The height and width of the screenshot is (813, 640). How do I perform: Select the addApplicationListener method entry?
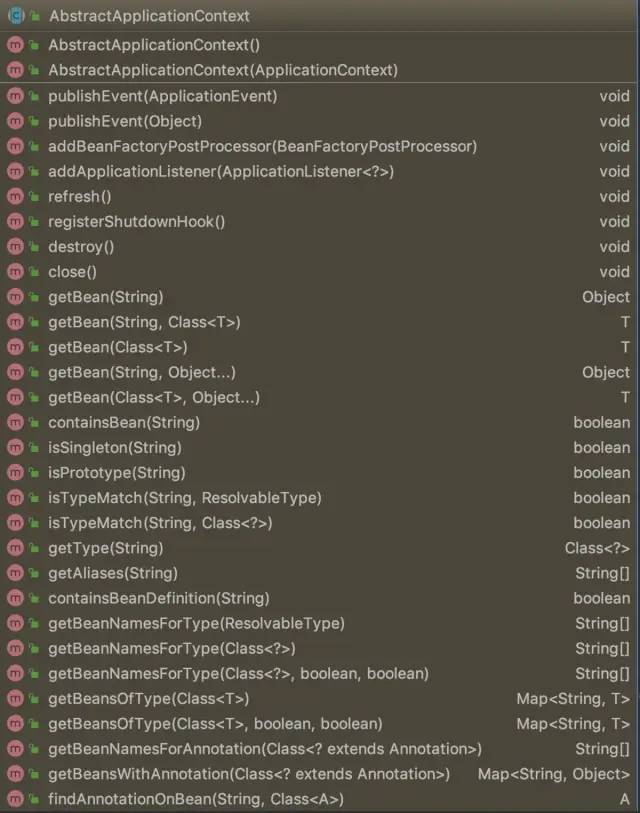(x=220, y=172)
